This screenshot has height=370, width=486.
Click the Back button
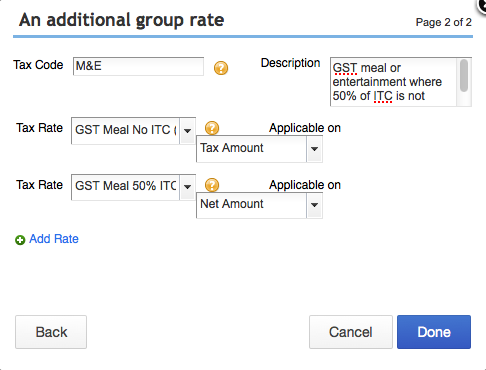[x=51, y=332]
